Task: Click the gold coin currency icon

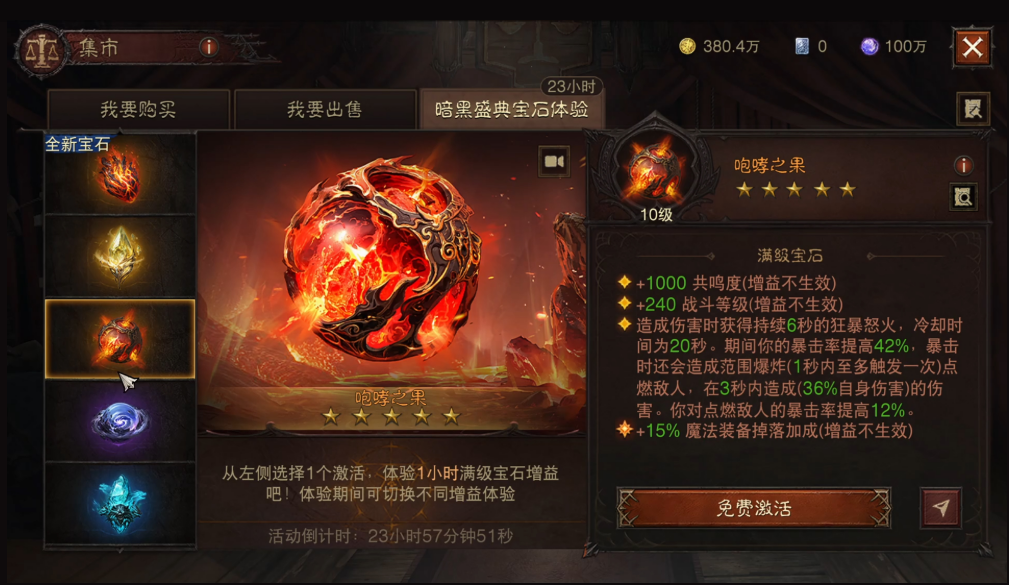Action: [x=687, y=46]
